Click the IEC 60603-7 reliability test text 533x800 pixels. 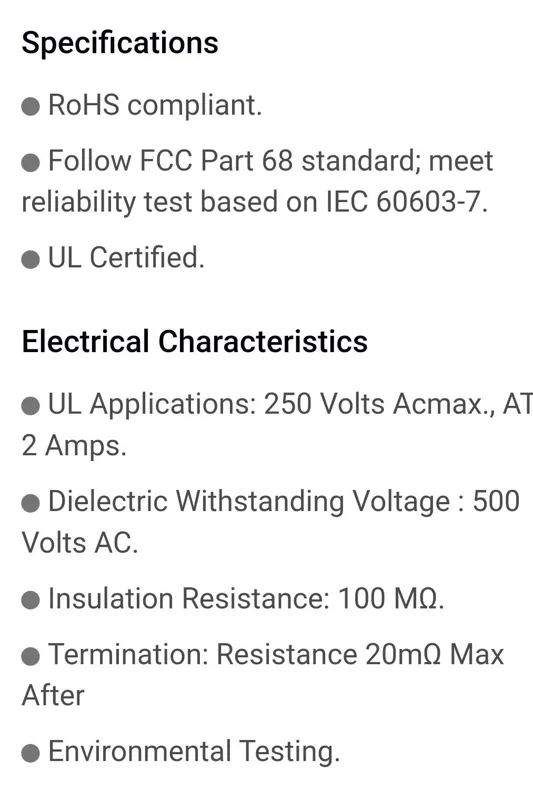tap(255, 202)
